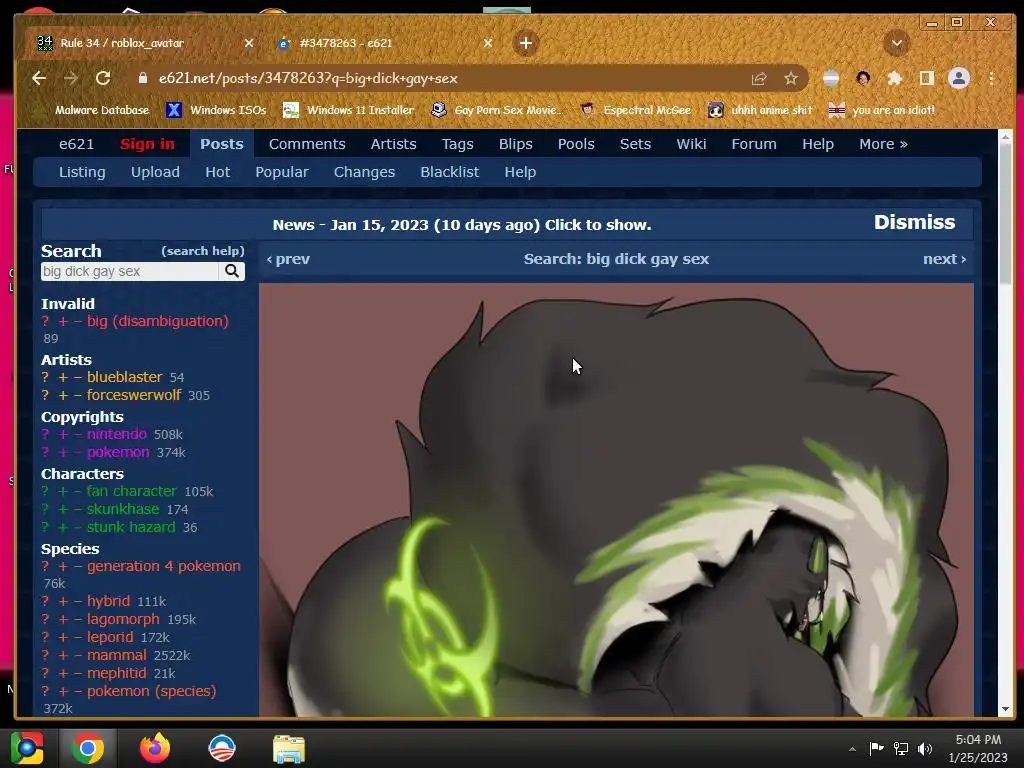Open the Popular submenu link
This screenshot has width=1024, height=768.
tap(281, 172)
